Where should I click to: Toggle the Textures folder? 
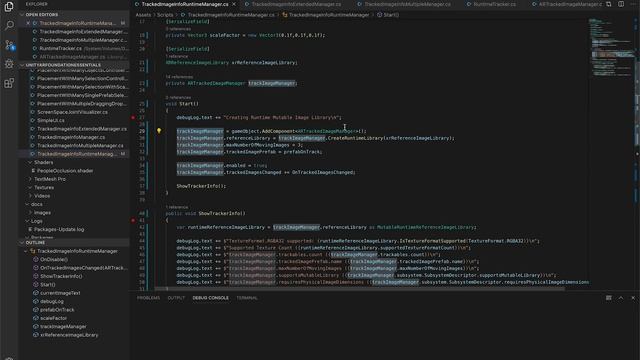[30, 187]
